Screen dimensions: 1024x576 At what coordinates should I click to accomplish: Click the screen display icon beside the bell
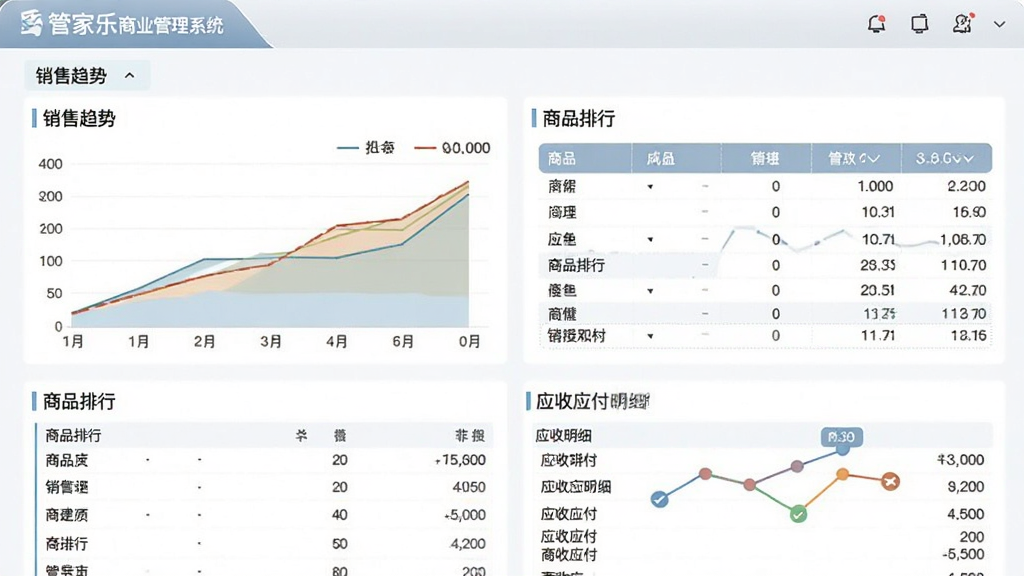[919, 24]
